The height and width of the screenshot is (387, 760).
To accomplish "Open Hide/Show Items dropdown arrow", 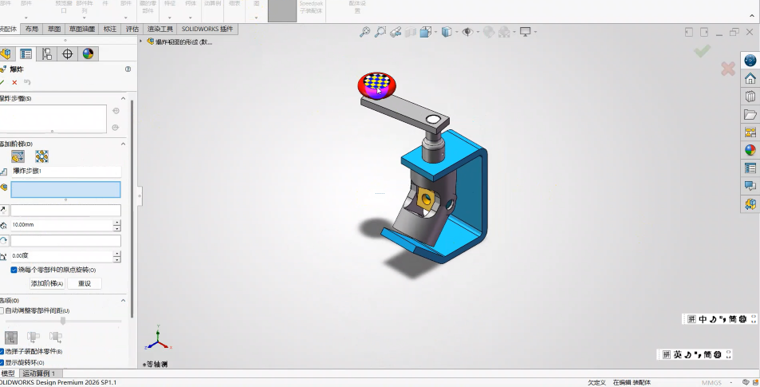I will click(477, 32).
